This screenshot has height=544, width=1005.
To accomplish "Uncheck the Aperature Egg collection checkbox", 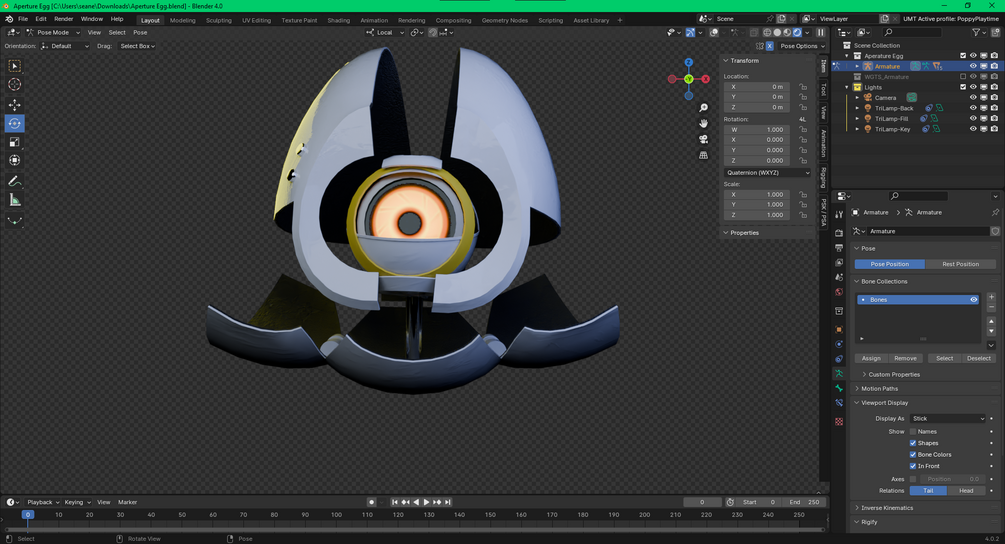I will (963, 56).
